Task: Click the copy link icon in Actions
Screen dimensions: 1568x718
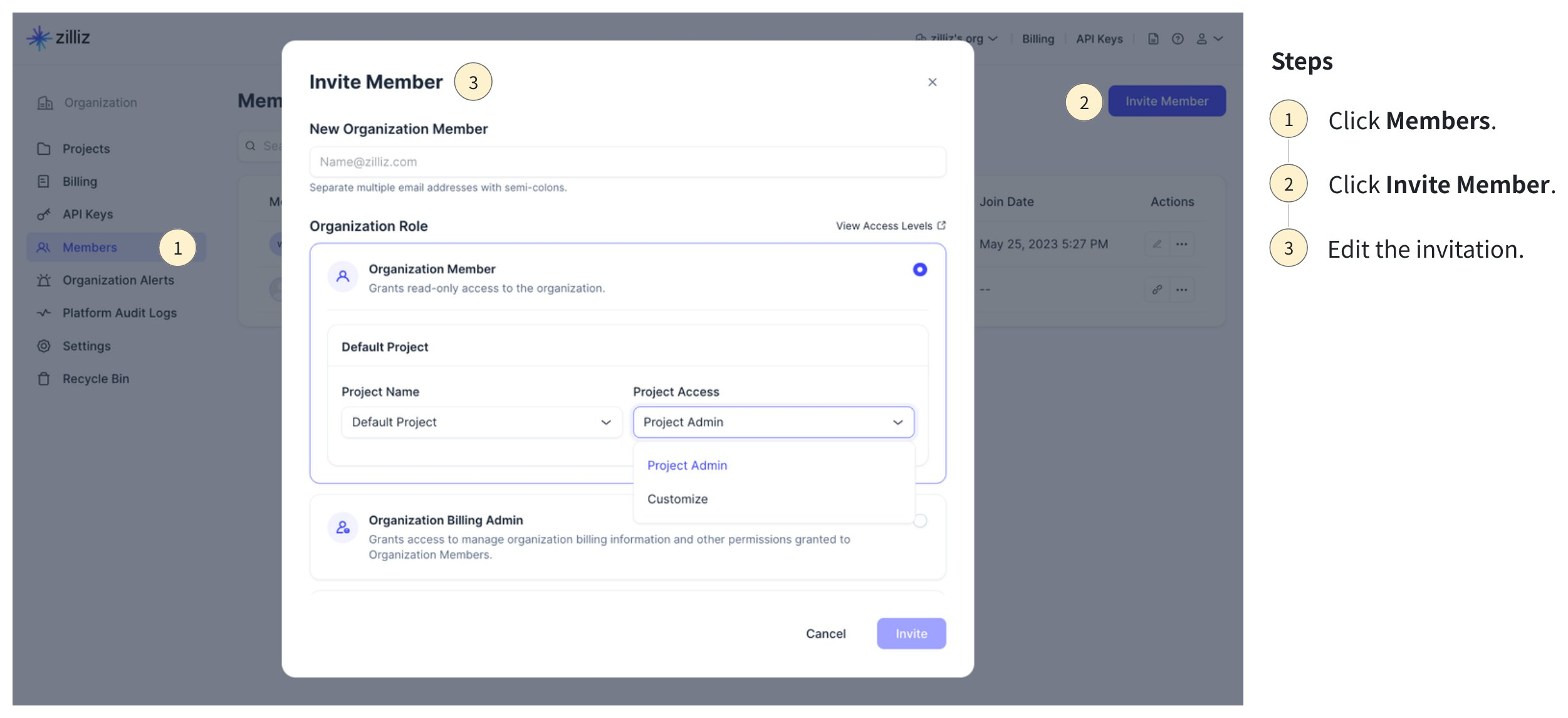Action: (x=1157, y=290)
